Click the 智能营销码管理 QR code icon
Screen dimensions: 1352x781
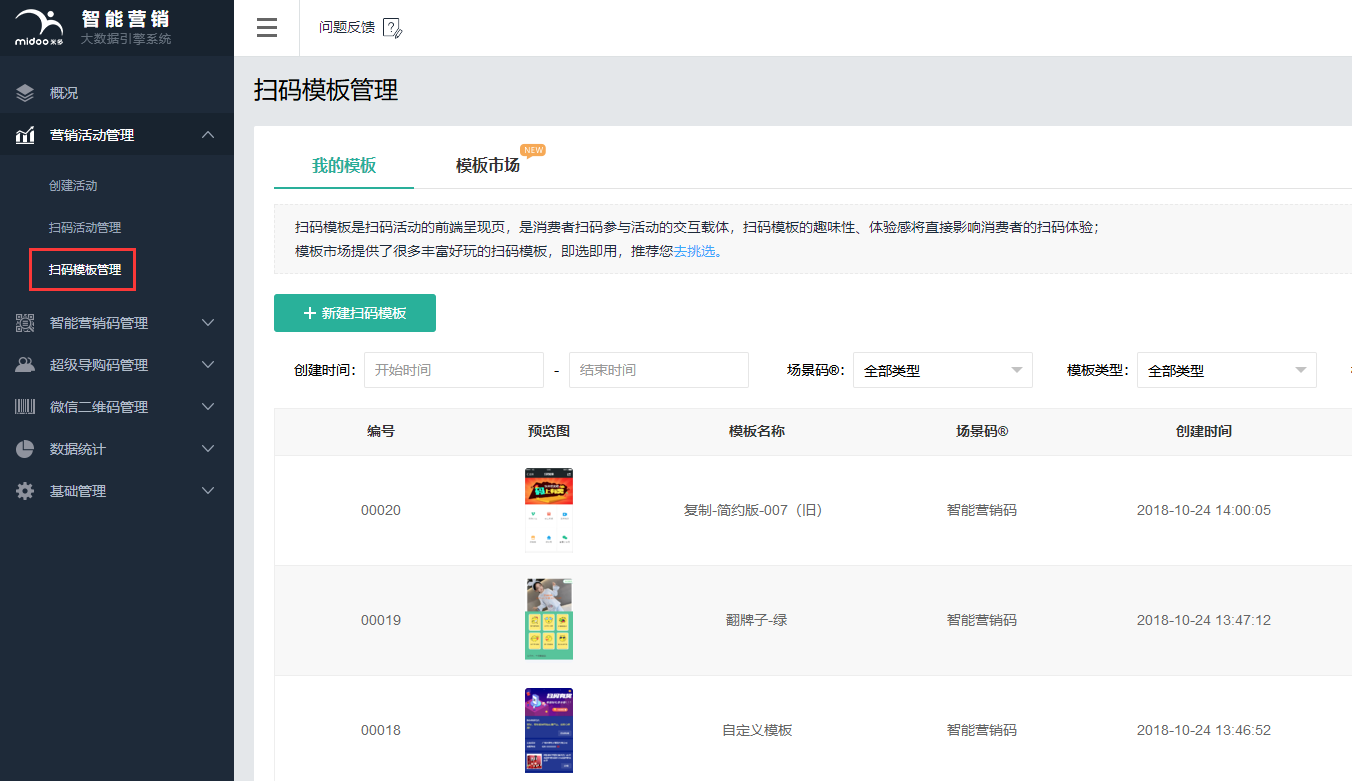(25, 323)
